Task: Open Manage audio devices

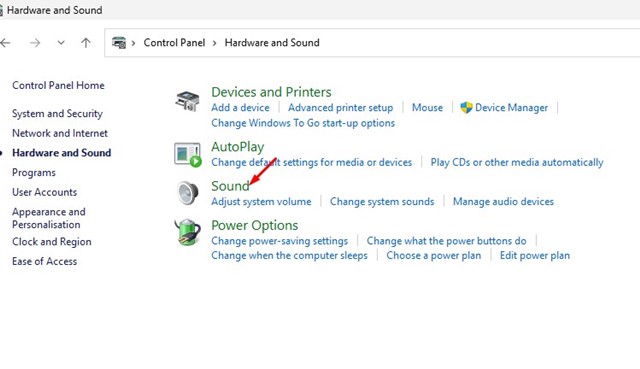Action: click(x=503, y=201)
